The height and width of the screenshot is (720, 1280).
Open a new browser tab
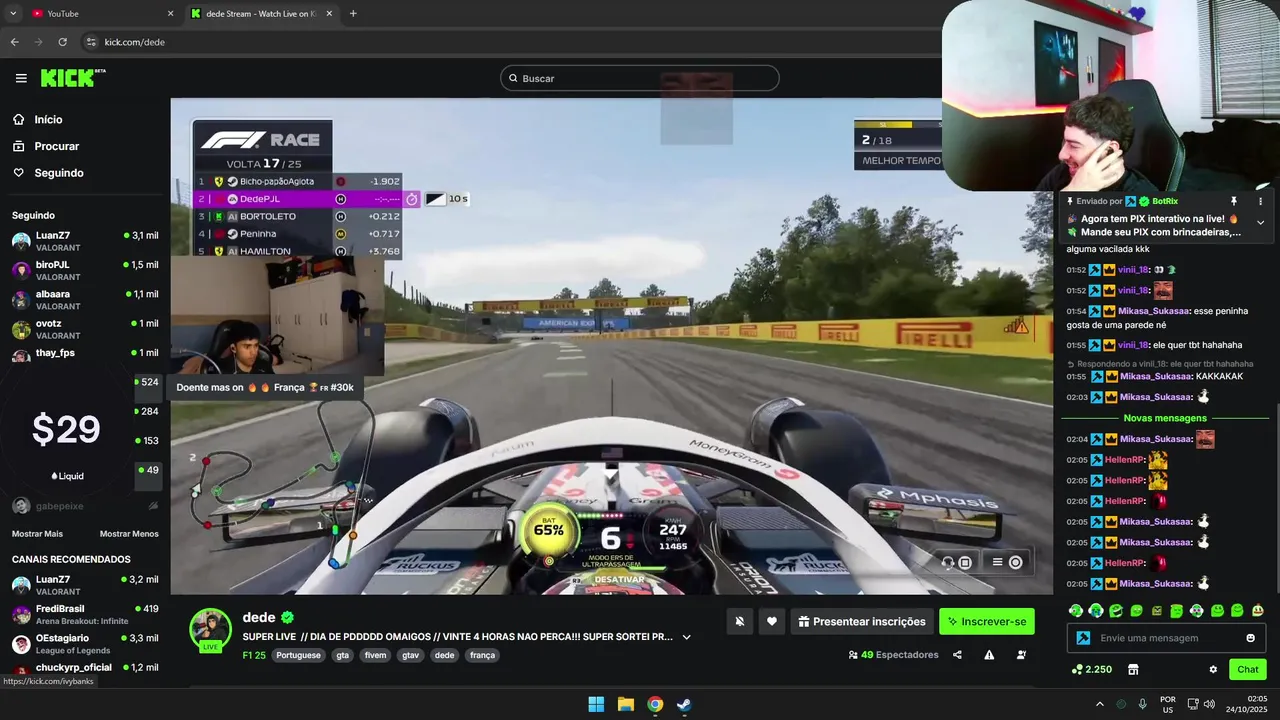tap(353, 14)
